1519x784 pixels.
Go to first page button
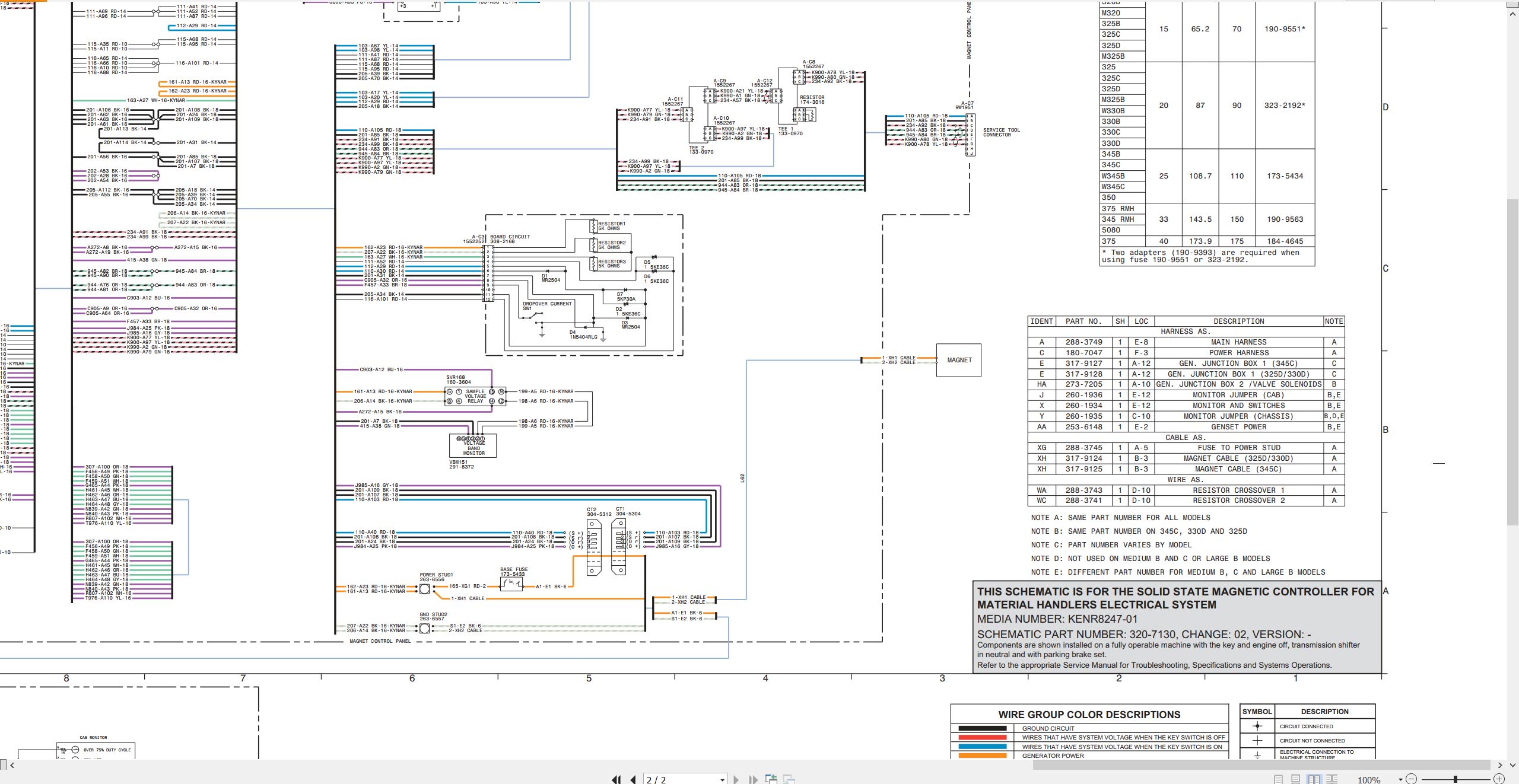617,779
